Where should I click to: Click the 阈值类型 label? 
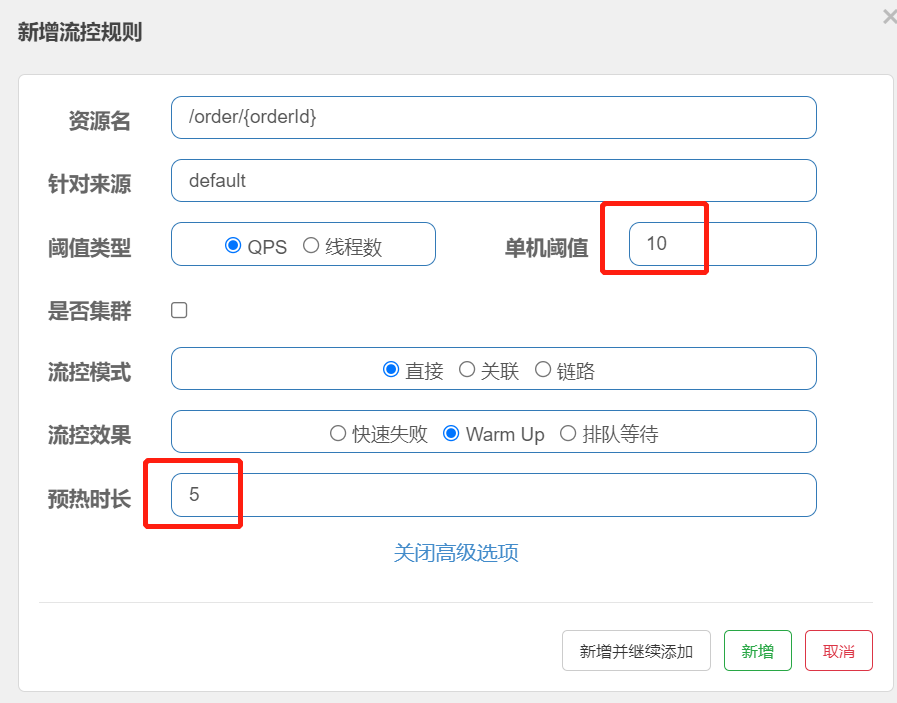pos(89,248)
